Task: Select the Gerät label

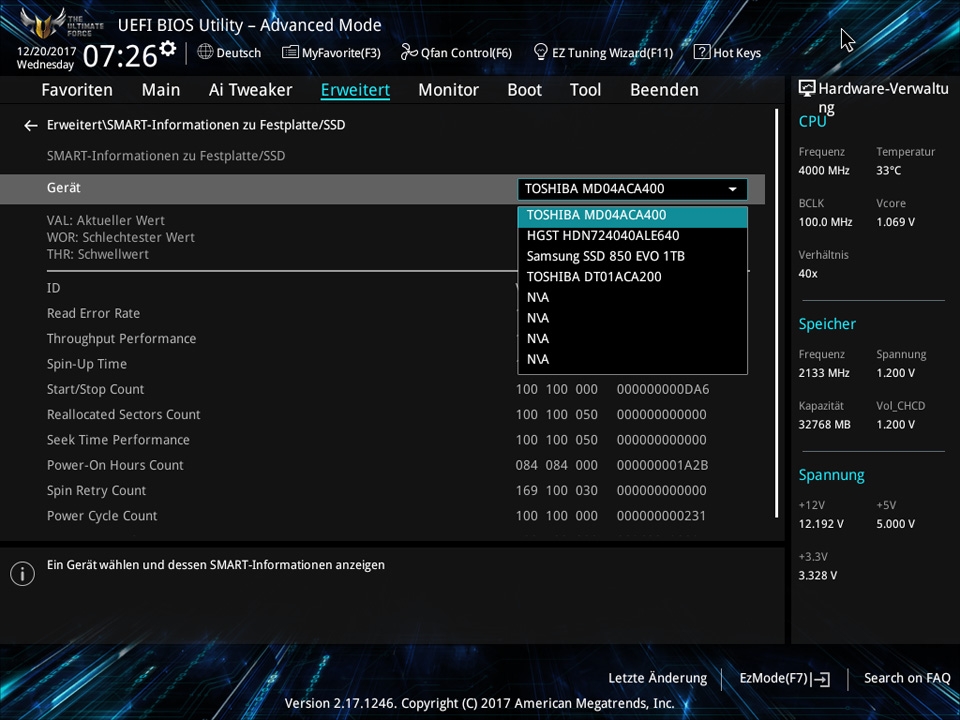Action: coord(64,188)
